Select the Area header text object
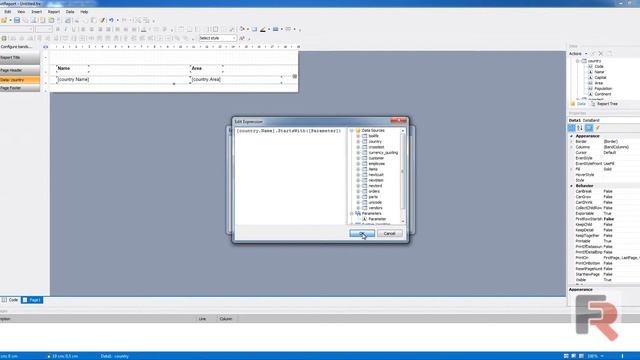Viewport: 640px width, 360px height. click(x=207, y=69)
